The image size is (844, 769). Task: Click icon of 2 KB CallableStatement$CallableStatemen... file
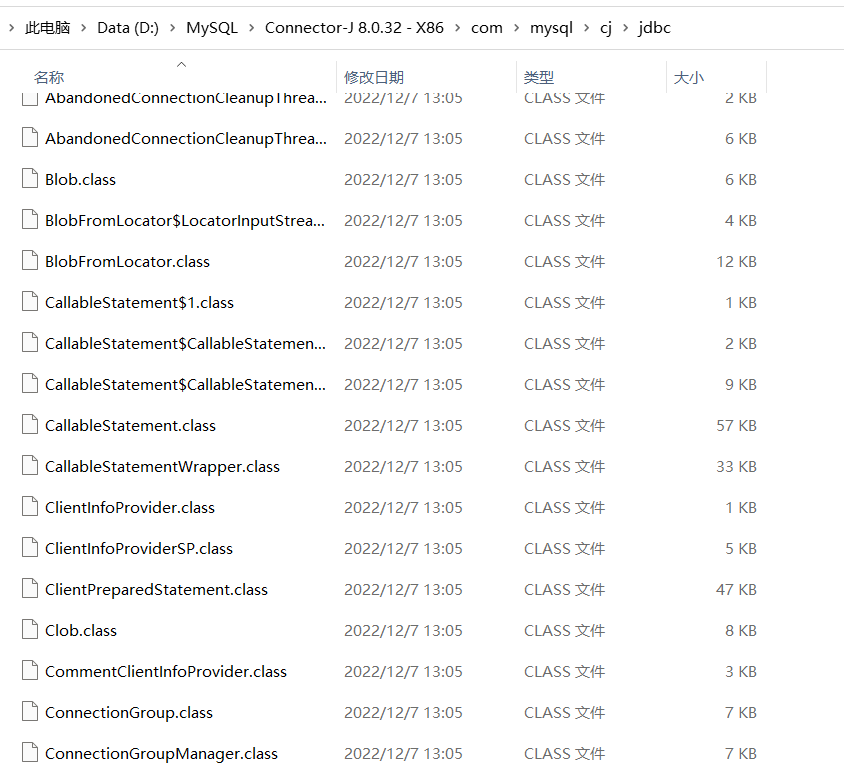[30, 342]
